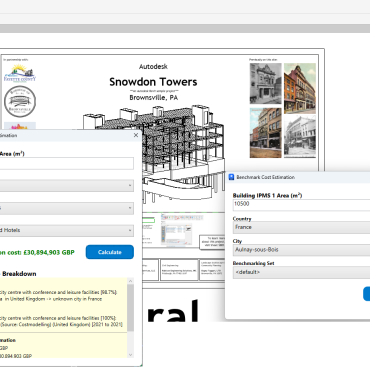The width and height of the screenshot is (370, 370).
Task: Click the black-and-white street photo bottom right
Action: click(300, 137)
